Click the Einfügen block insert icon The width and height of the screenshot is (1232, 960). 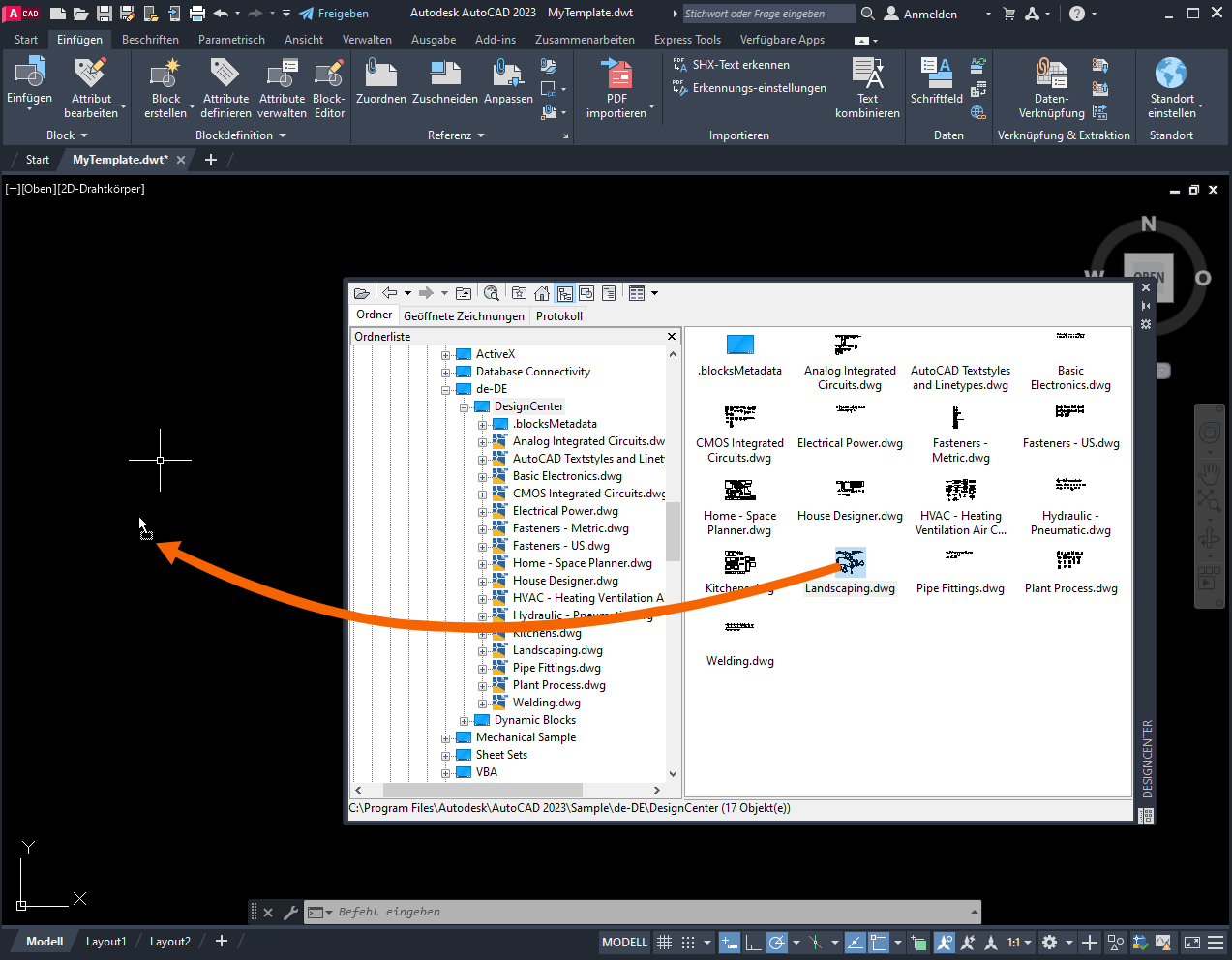[x=30, y=73]
